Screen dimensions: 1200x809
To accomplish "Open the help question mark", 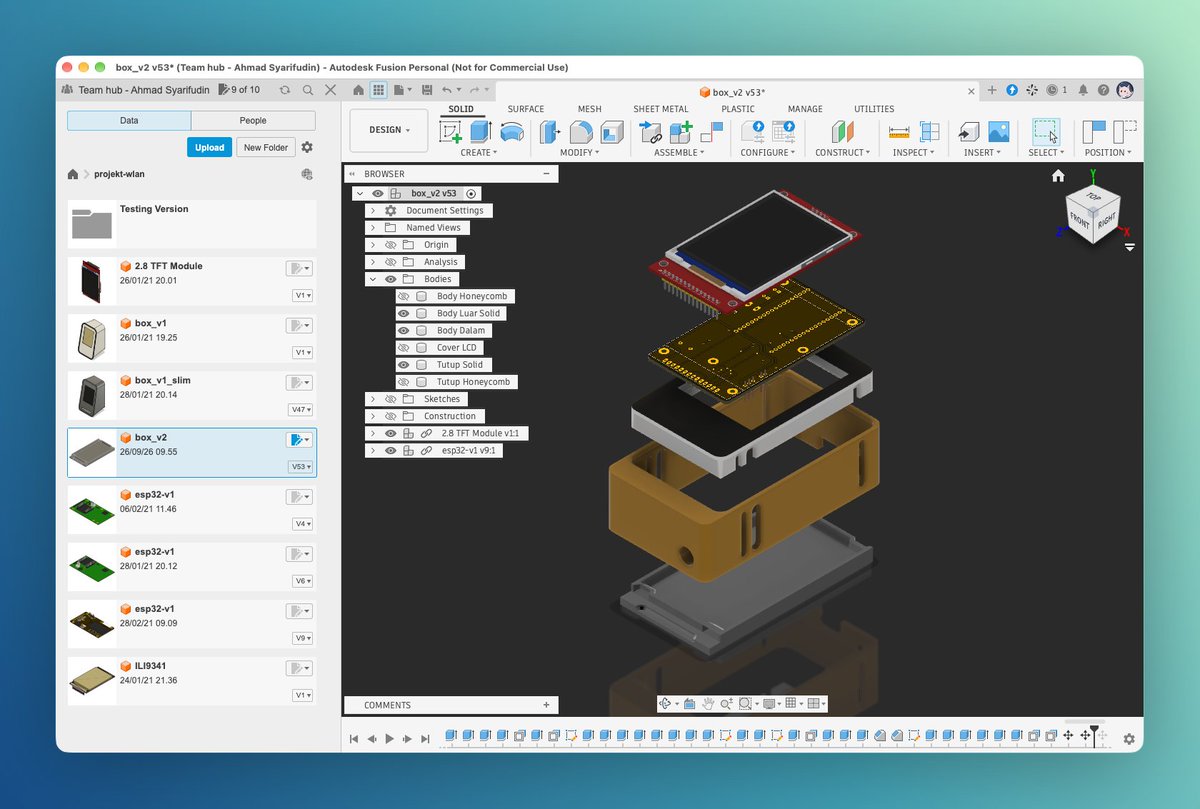I will click(1104, 90).
